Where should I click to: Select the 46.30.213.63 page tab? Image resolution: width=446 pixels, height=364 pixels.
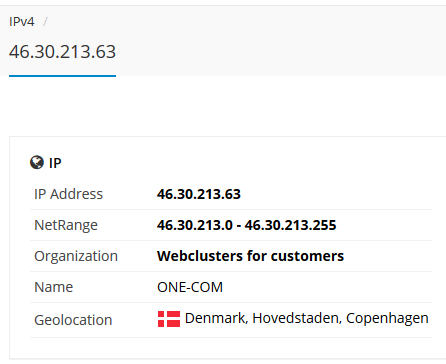click(62, 52)
